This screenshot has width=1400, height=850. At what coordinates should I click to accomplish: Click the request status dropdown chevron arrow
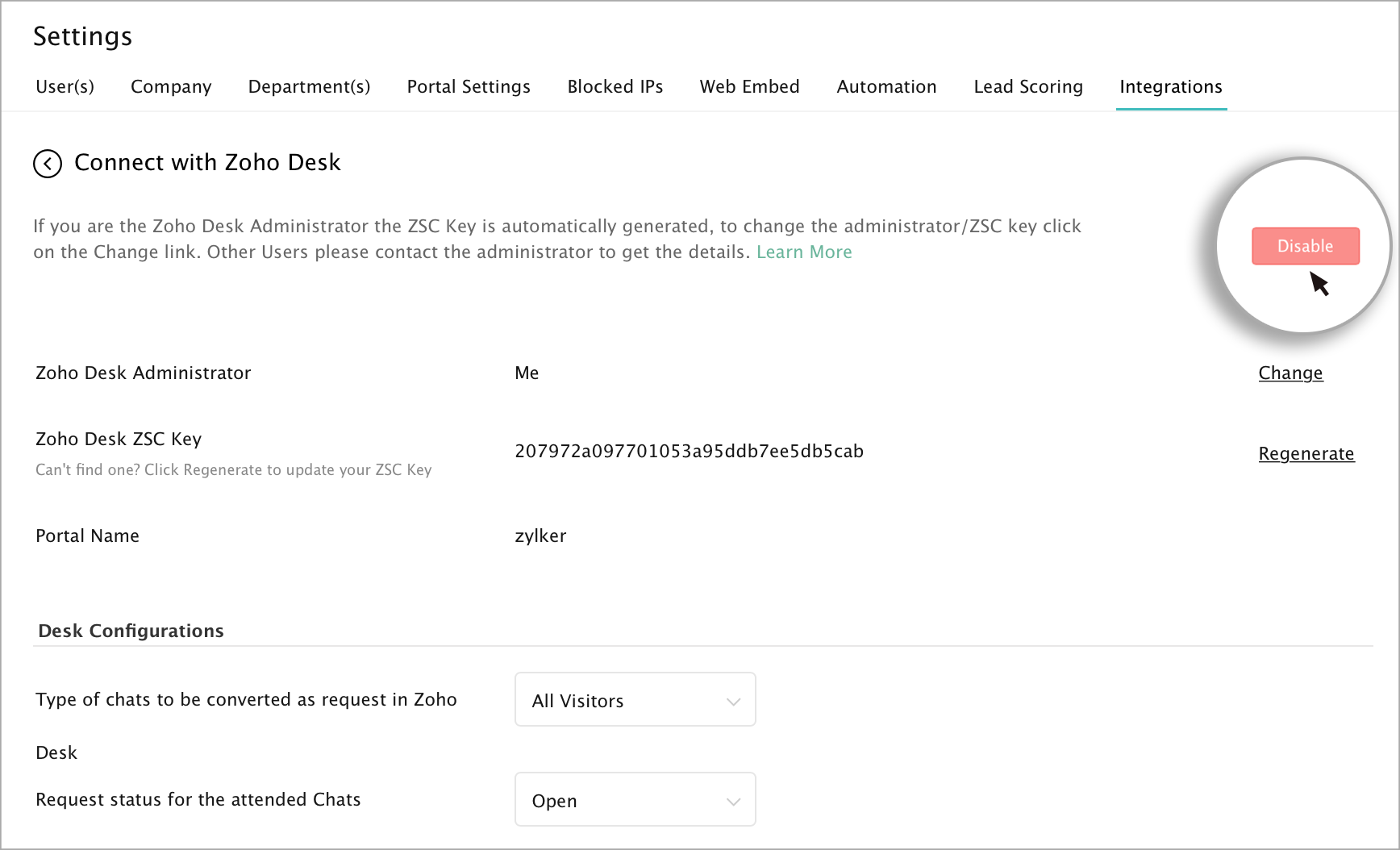pyautogui.click(x=733, y=802)
